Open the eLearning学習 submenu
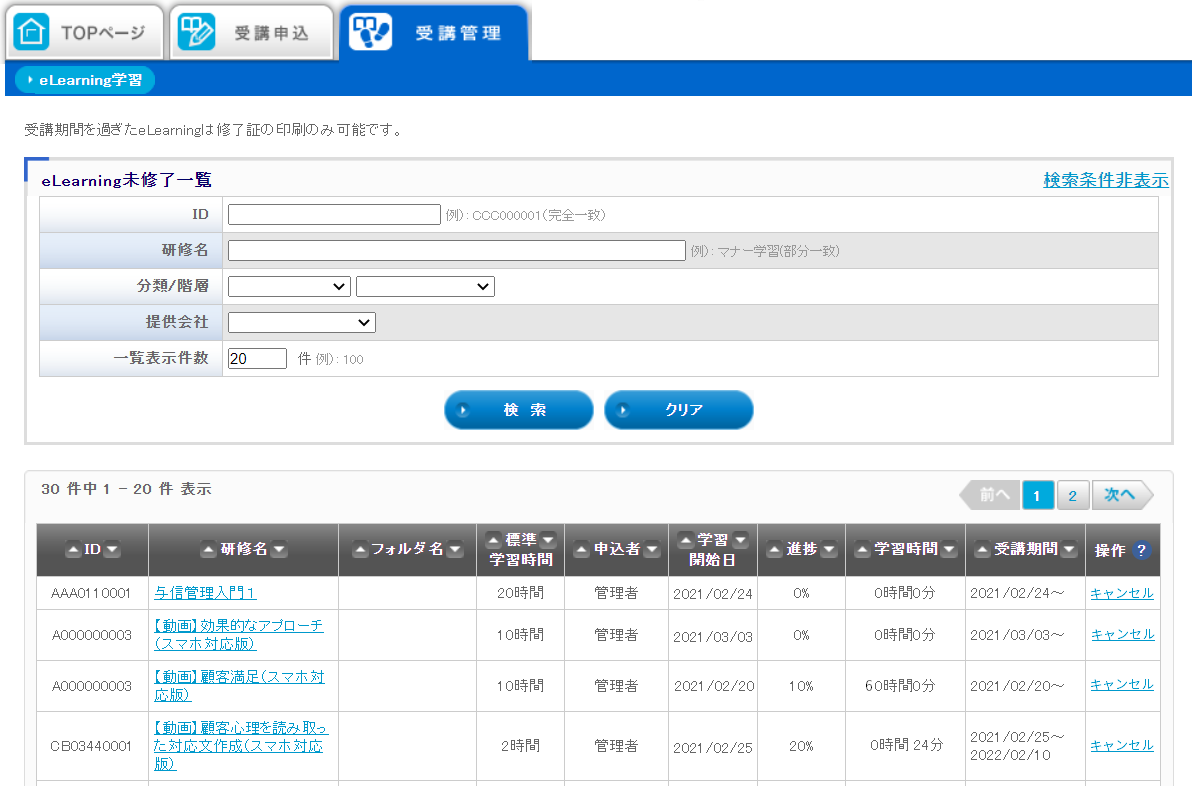The width and height of the screenshot is (1196, 786). 85,80
